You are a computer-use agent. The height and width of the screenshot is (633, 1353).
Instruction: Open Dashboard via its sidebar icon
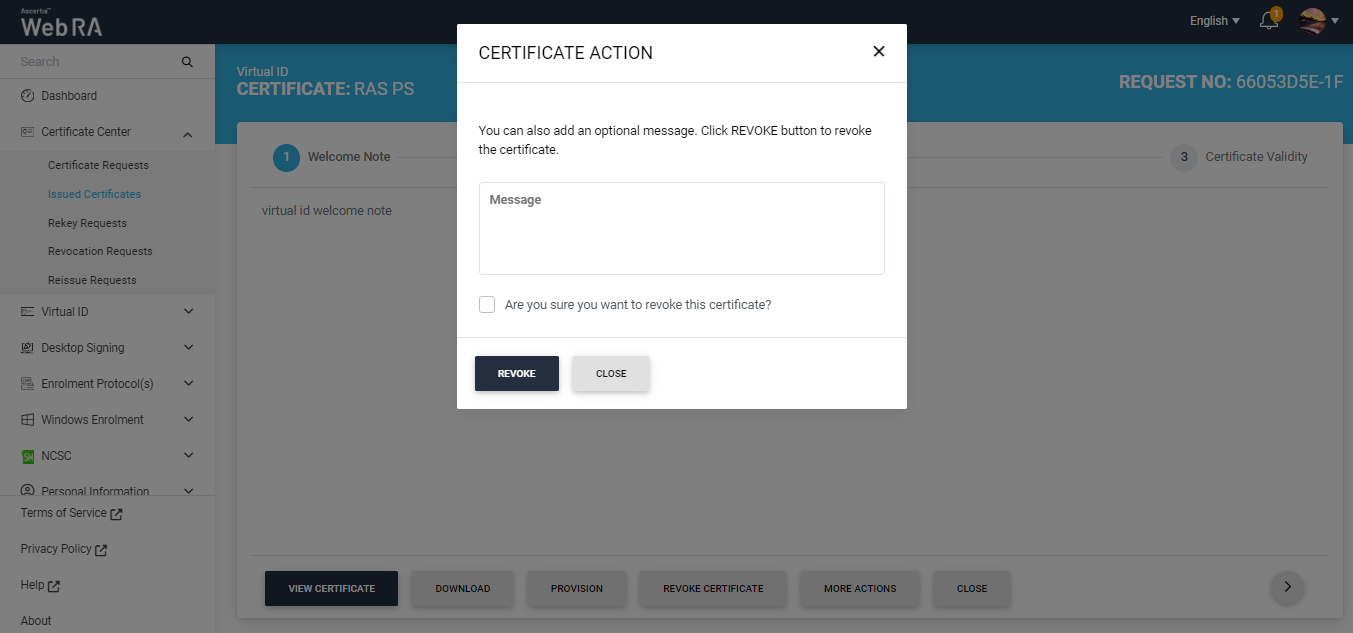(28, 96)
